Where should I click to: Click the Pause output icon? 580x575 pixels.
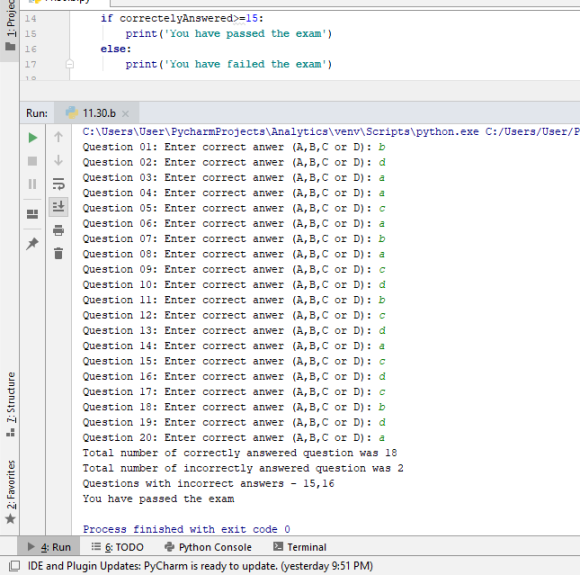click(33, 184)
